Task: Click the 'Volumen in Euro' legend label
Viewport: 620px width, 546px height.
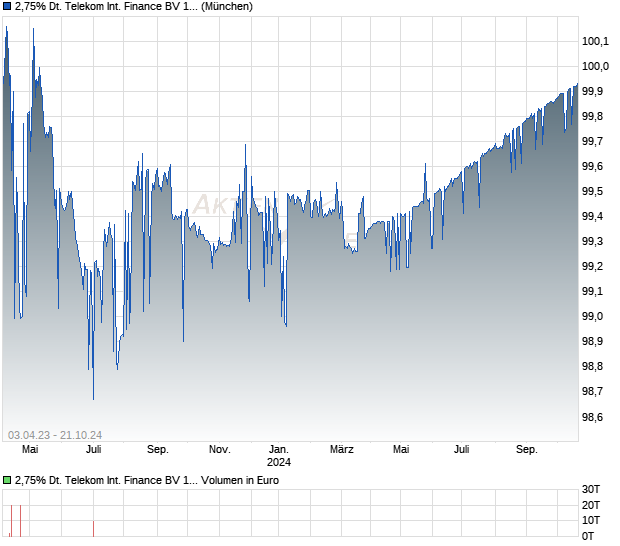Action: pos(240,480)
